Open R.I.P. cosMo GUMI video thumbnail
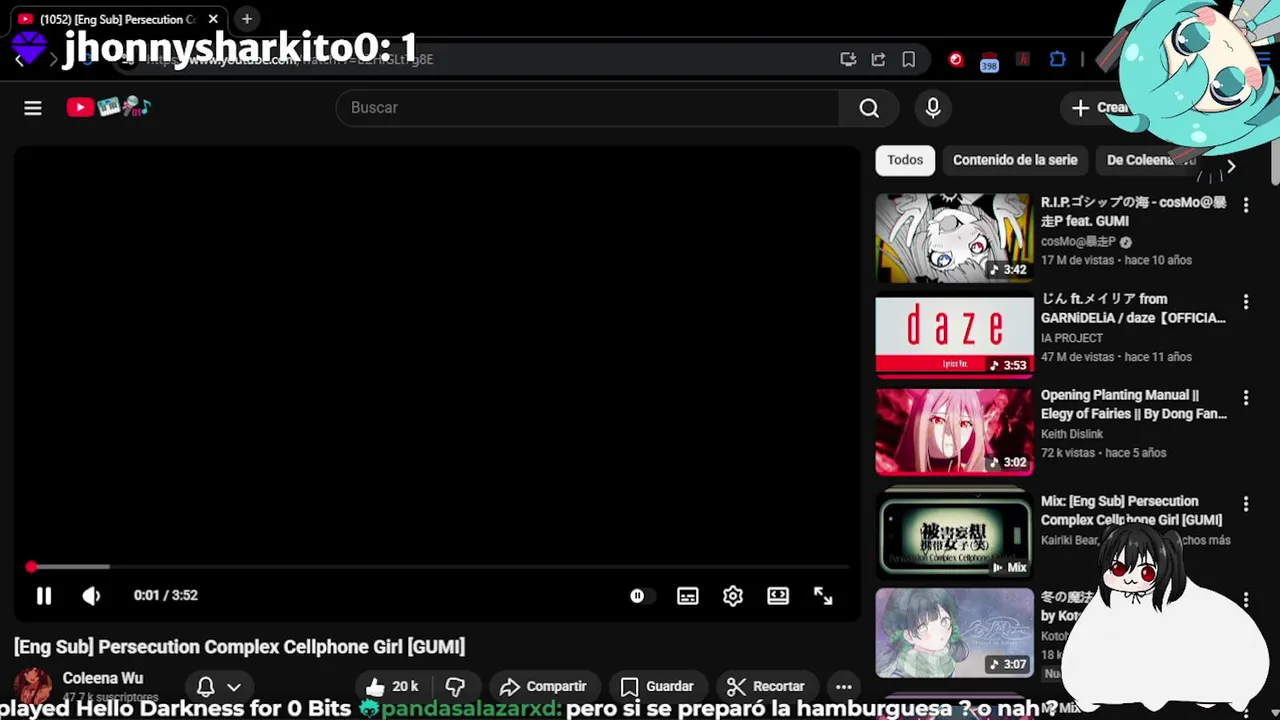The image size is (1280, 720). [954, 238]
